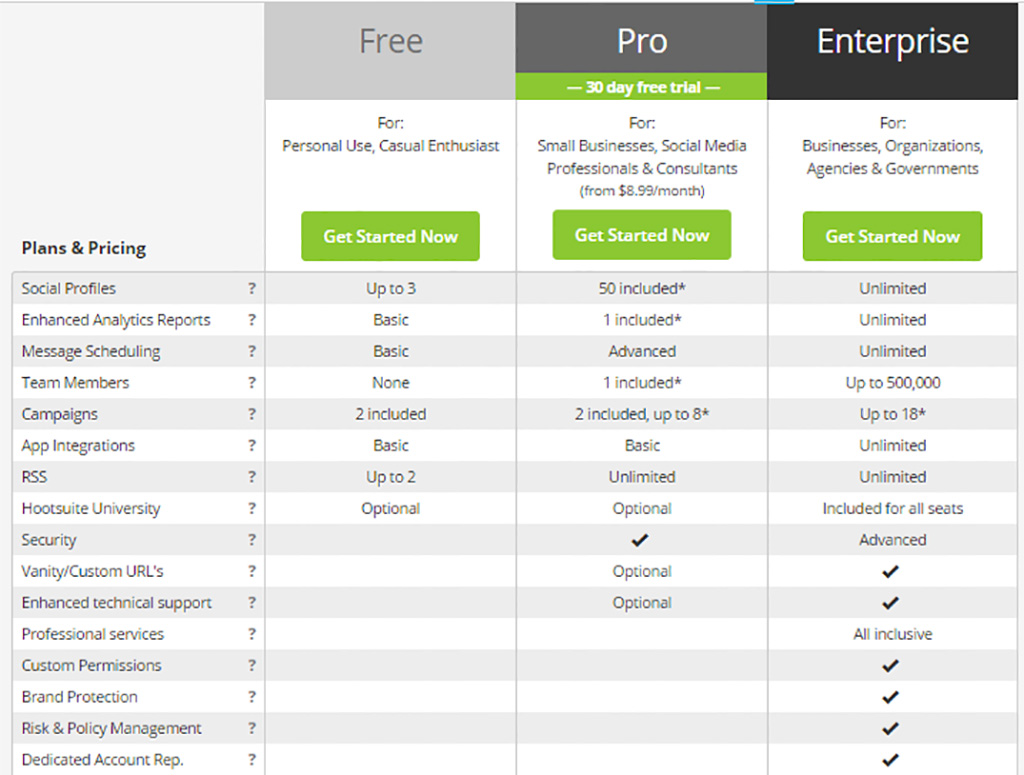Click the help icon beside Social Profiles

[x=252, y=289]
